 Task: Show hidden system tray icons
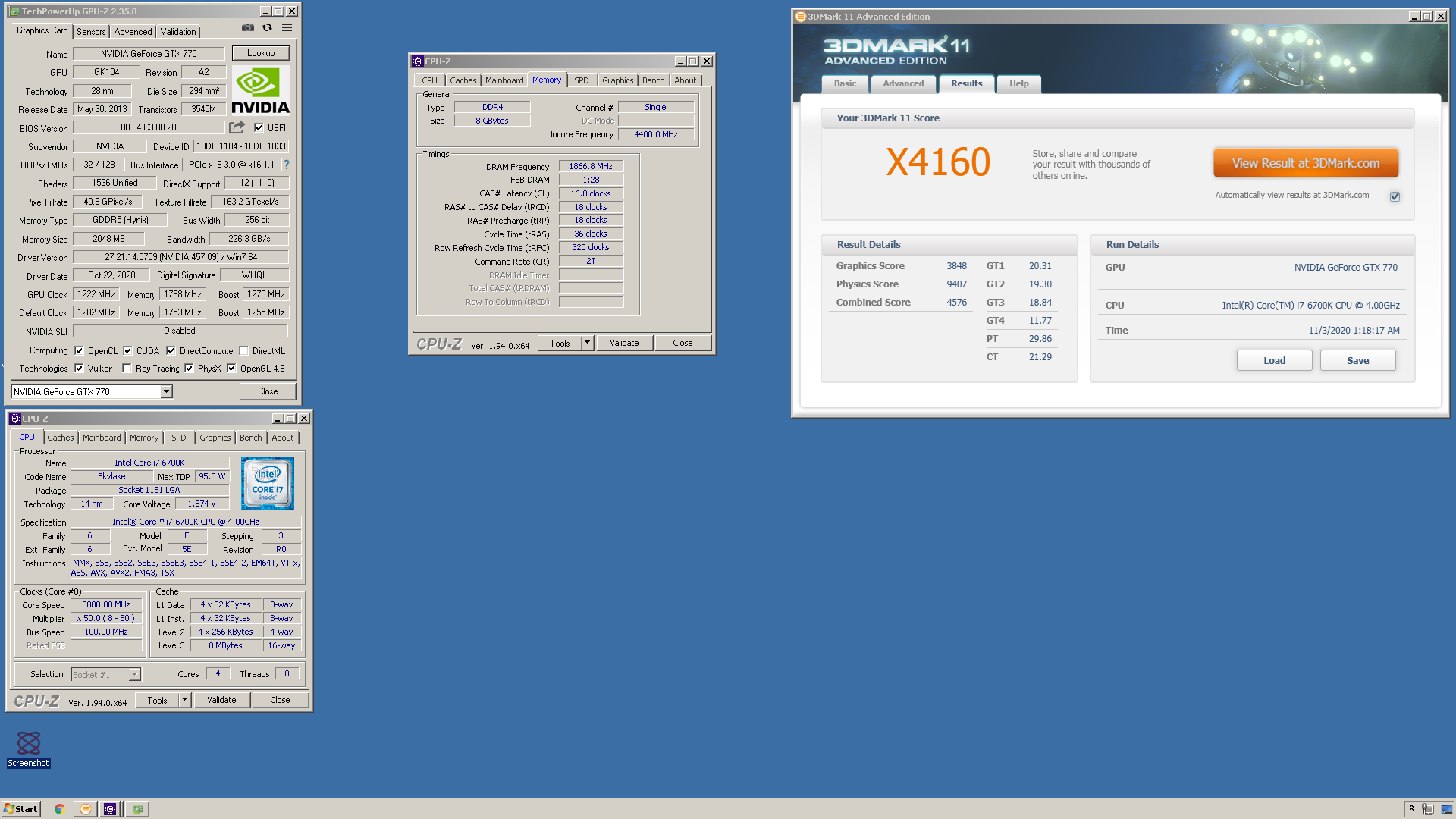1411,809
